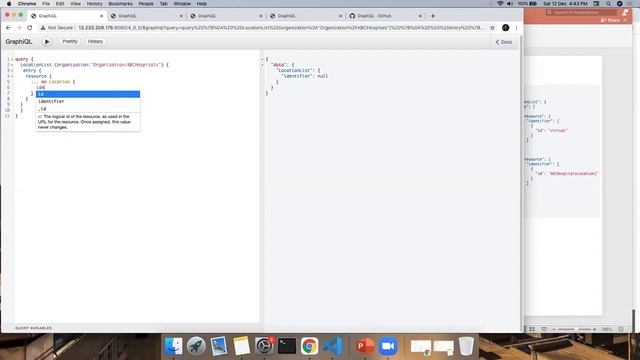Open the Edit menu
This screenshot has height=360, width=640.
(60, 4)
